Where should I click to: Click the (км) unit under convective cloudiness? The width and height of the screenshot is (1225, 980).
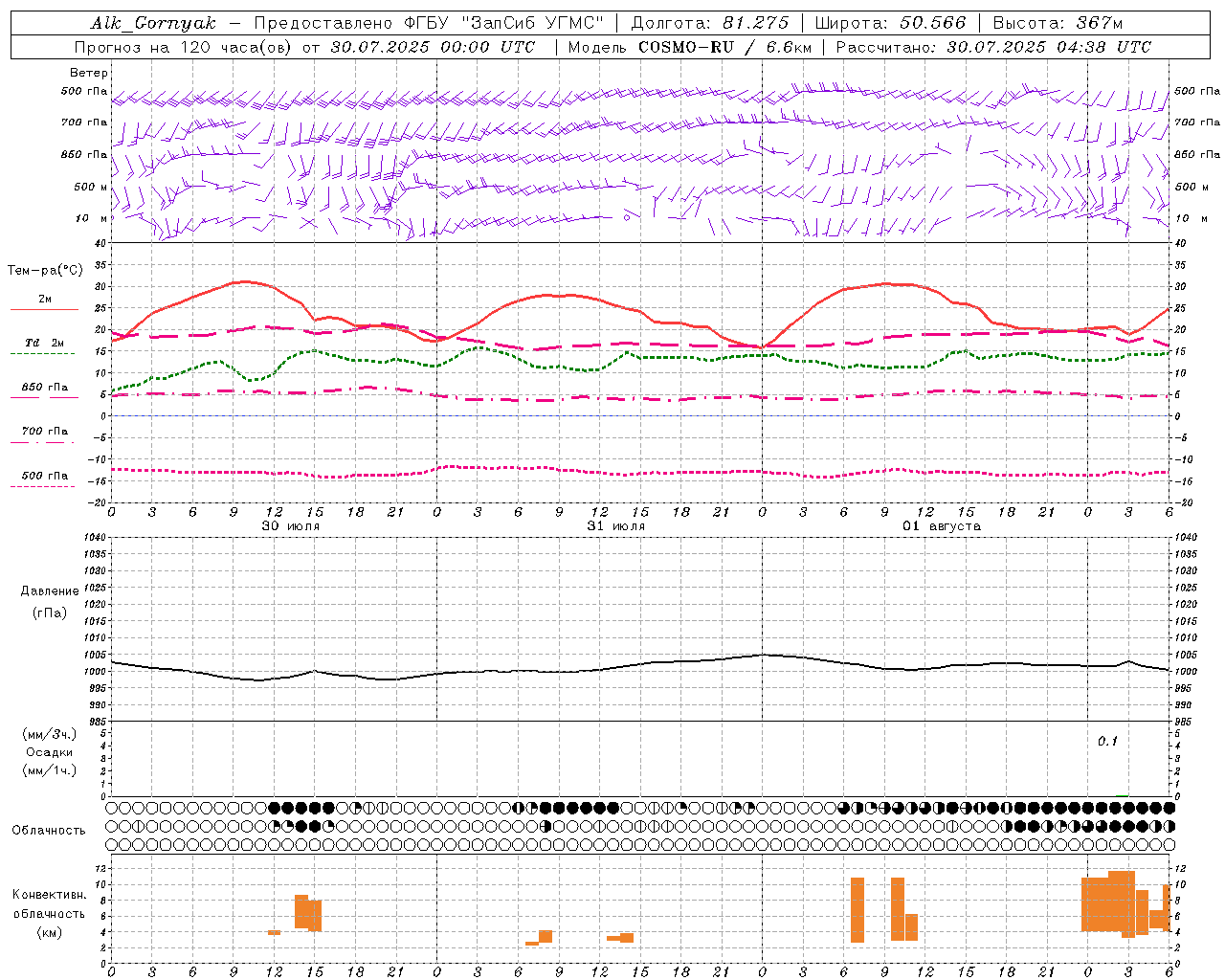point(49,932)
